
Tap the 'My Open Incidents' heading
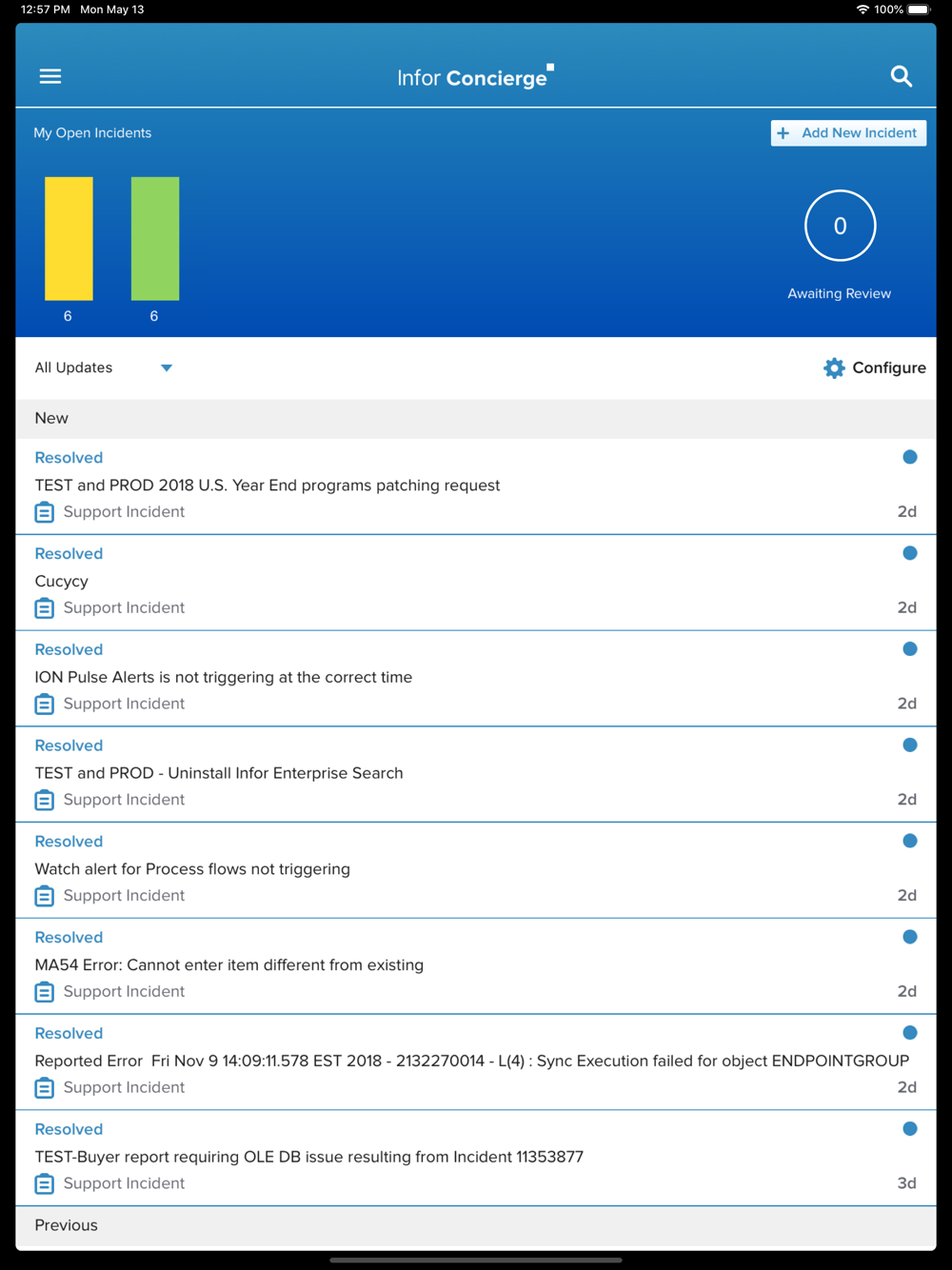92,133
